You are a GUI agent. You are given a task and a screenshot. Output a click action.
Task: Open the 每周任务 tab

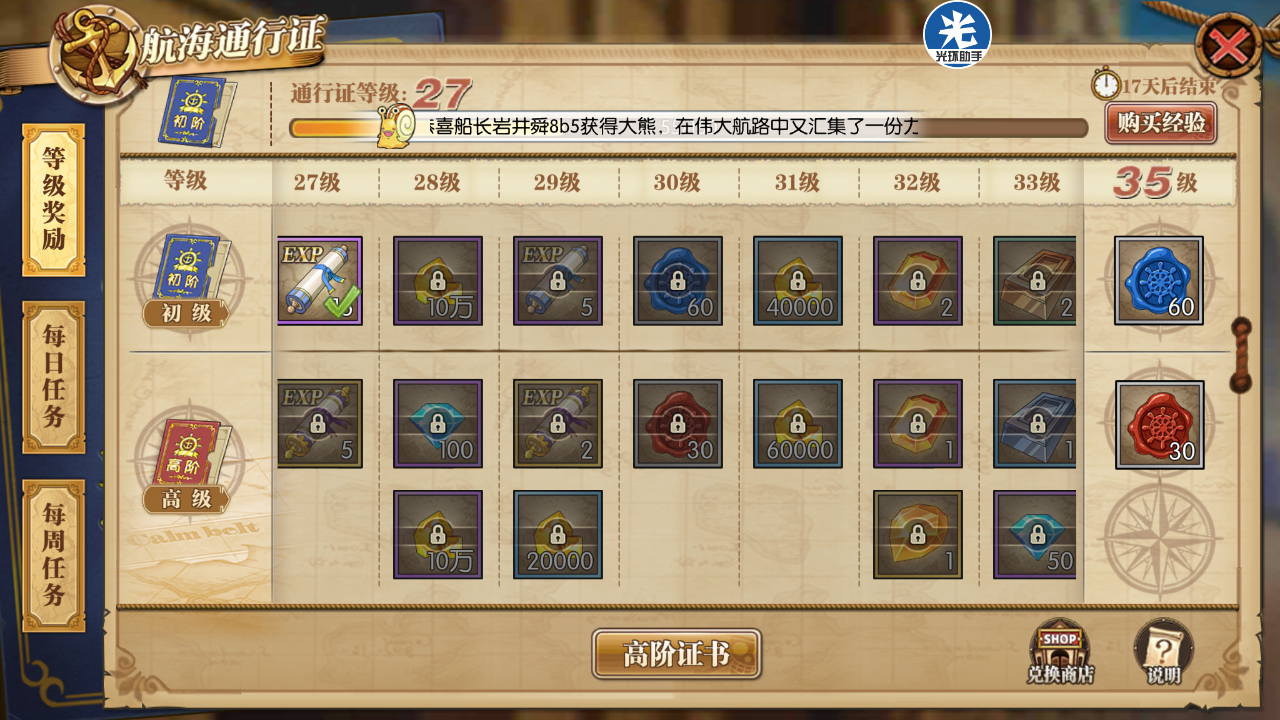tap(54, 556)
